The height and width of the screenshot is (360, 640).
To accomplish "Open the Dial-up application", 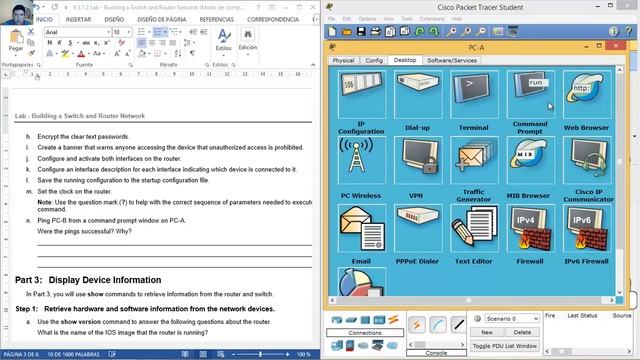I will tap(418, 94).
